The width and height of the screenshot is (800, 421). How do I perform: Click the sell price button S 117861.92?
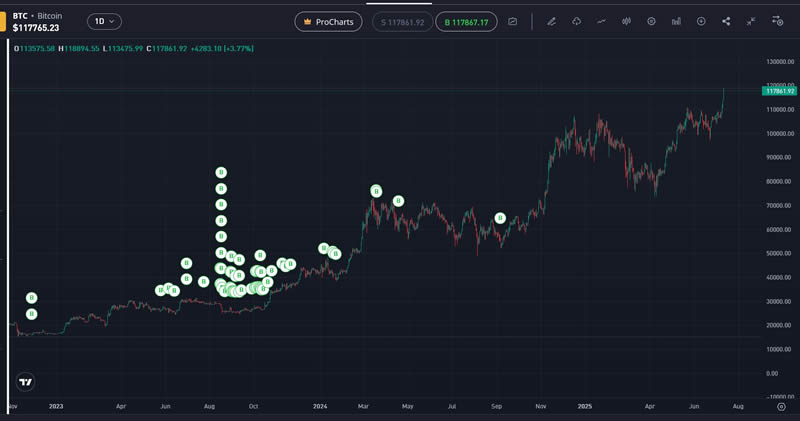(403, 22)
